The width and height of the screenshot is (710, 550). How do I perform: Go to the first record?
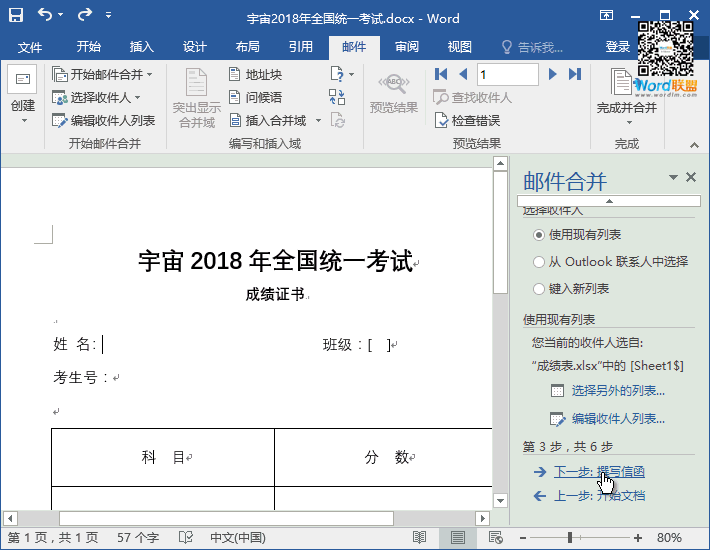pos(441,74)
